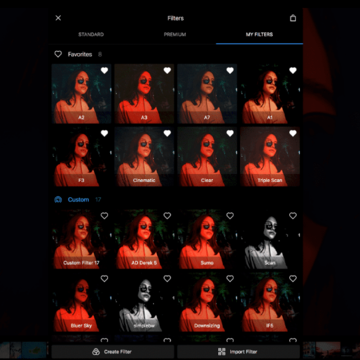The height and width of the screenshot is (360, 360).
Task: Select the Custom Filter 17 thumbnail
Action: 81,239
